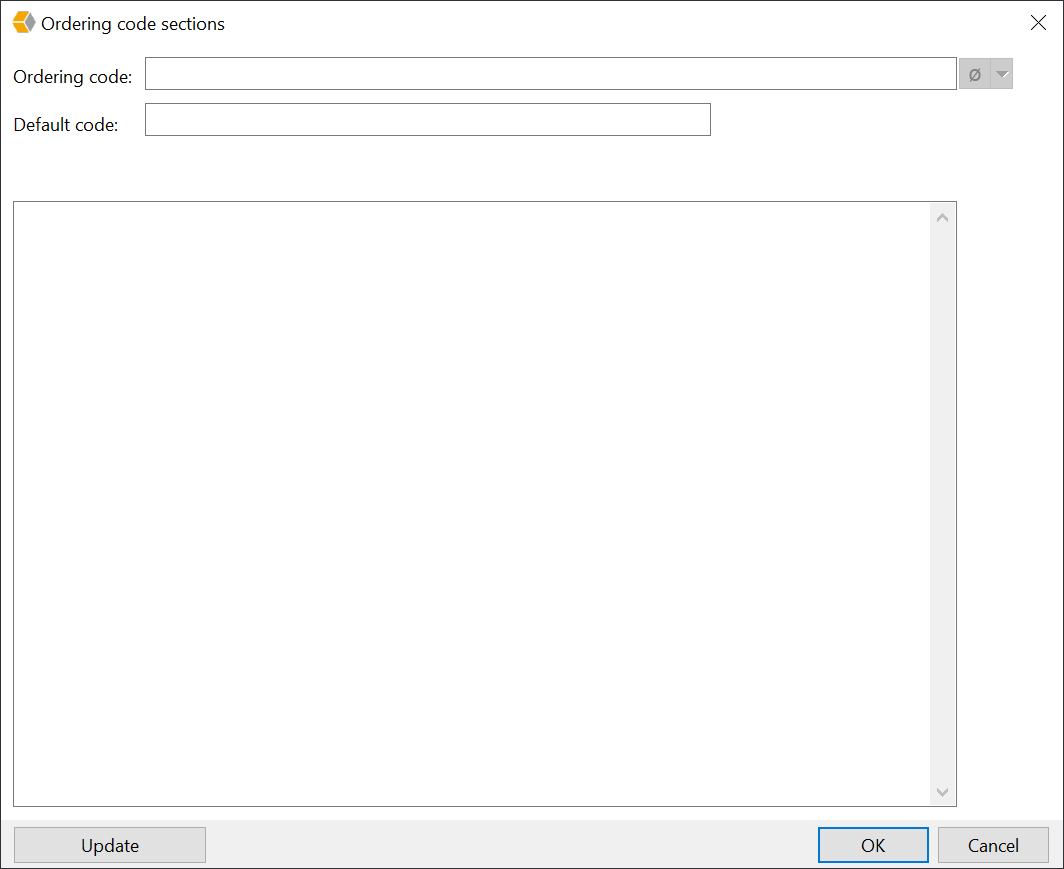This screenshot has width=1064, height=869.
Task: Click the Default code text box
Action: (x=427, y=119)
